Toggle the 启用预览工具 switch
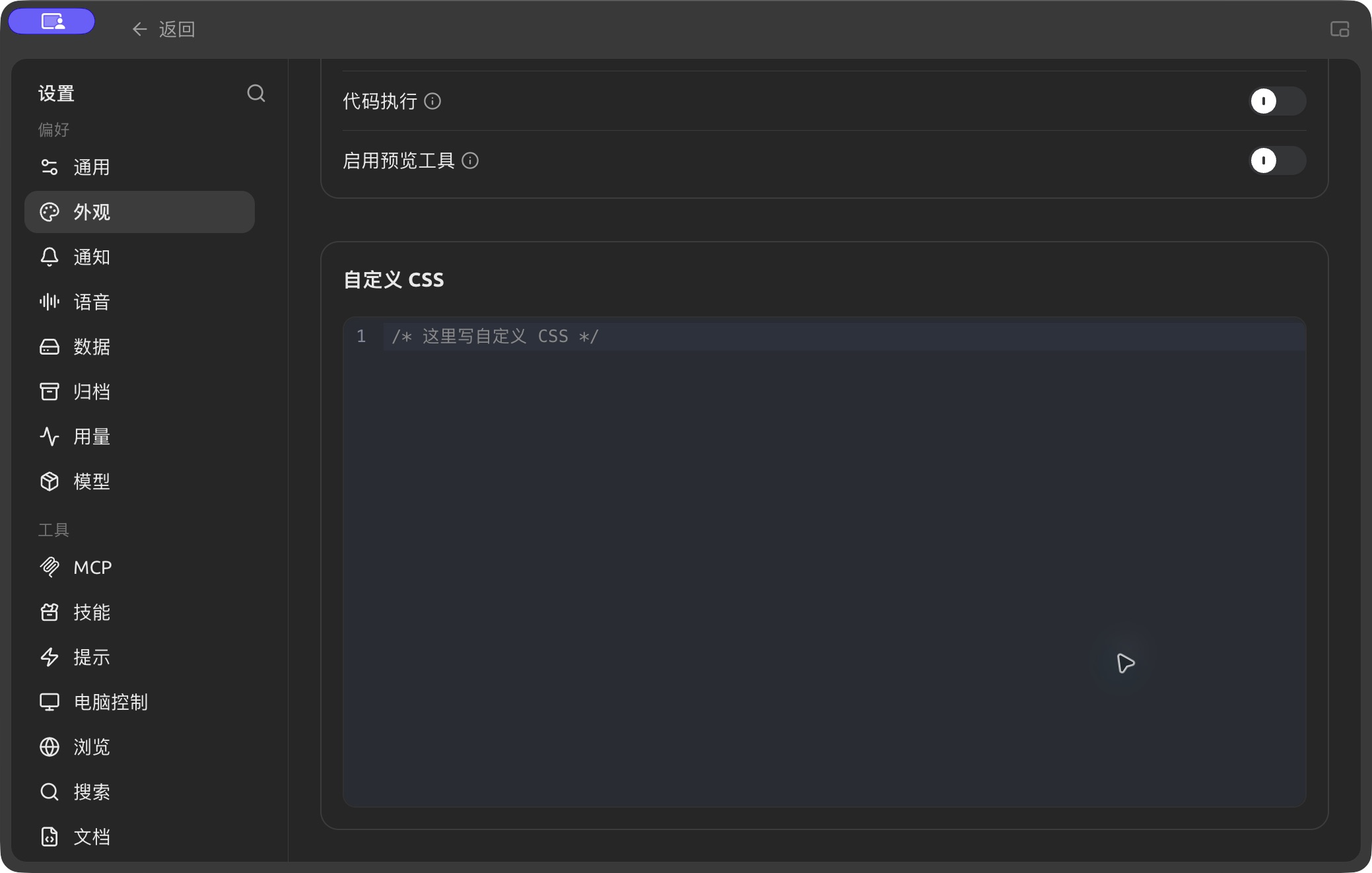Screen dimensions: 1372x873 1278,160
